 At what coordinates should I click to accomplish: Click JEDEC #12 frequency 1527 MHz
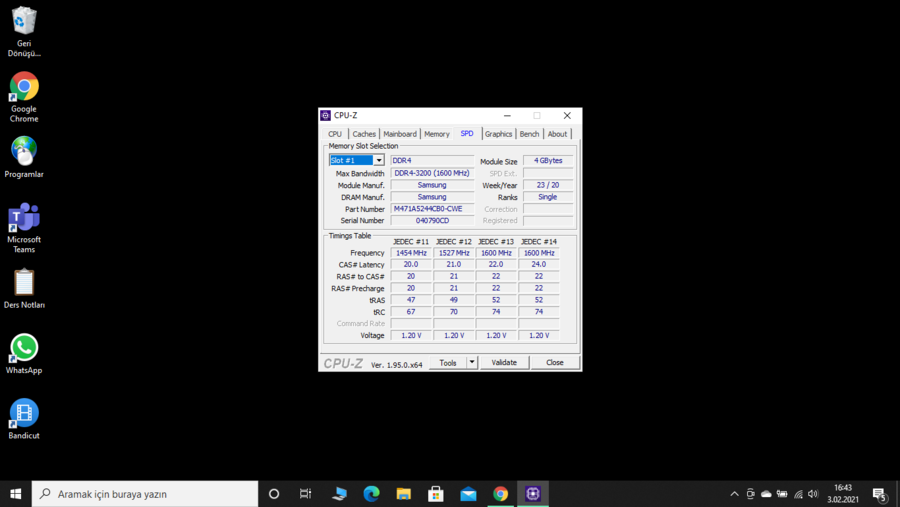click(453, 253)
